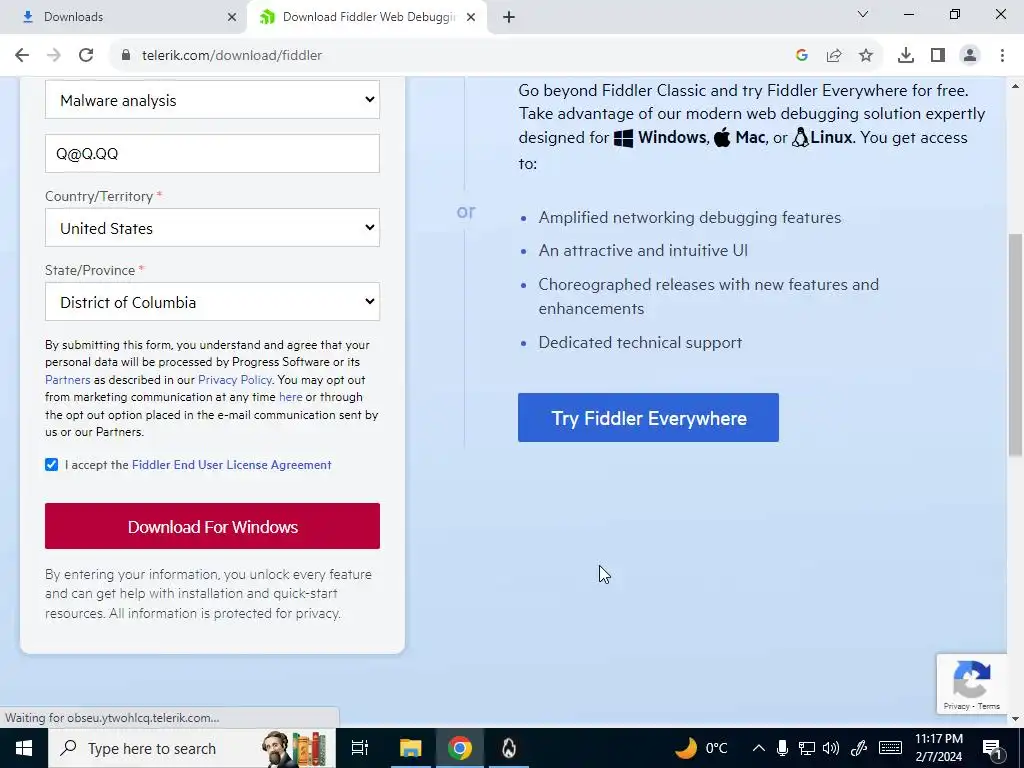Open tab search chevron
The image size is (1024, 768).
tap(863, 14)
